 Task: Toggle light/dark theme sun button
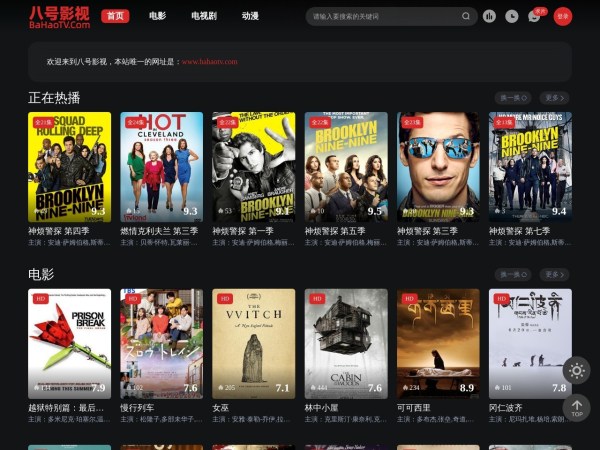577,370
